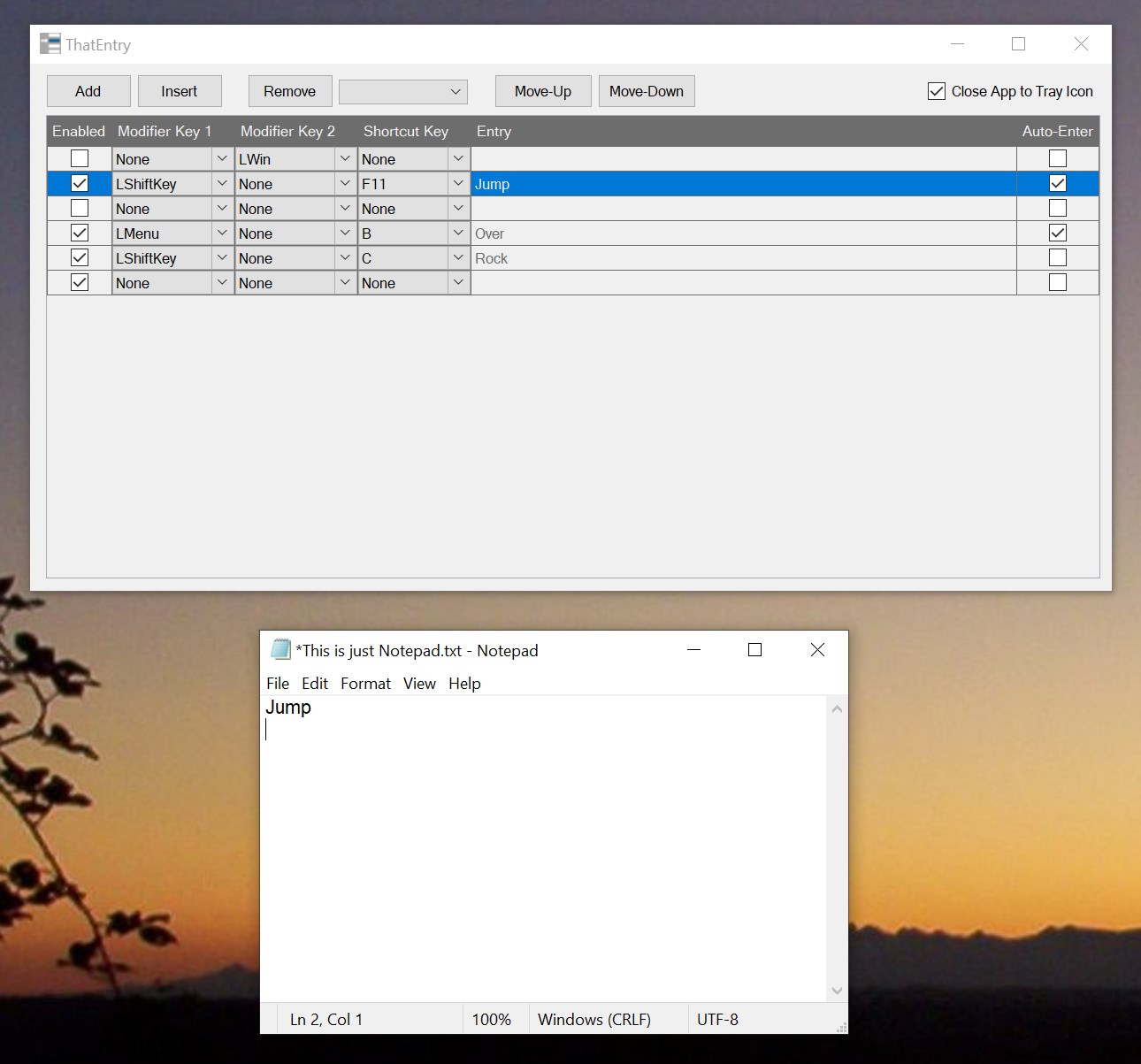The height and width of the screenshot is (1064, 1141).
Task: Close the Notepad window
Action: pos(817,650)
